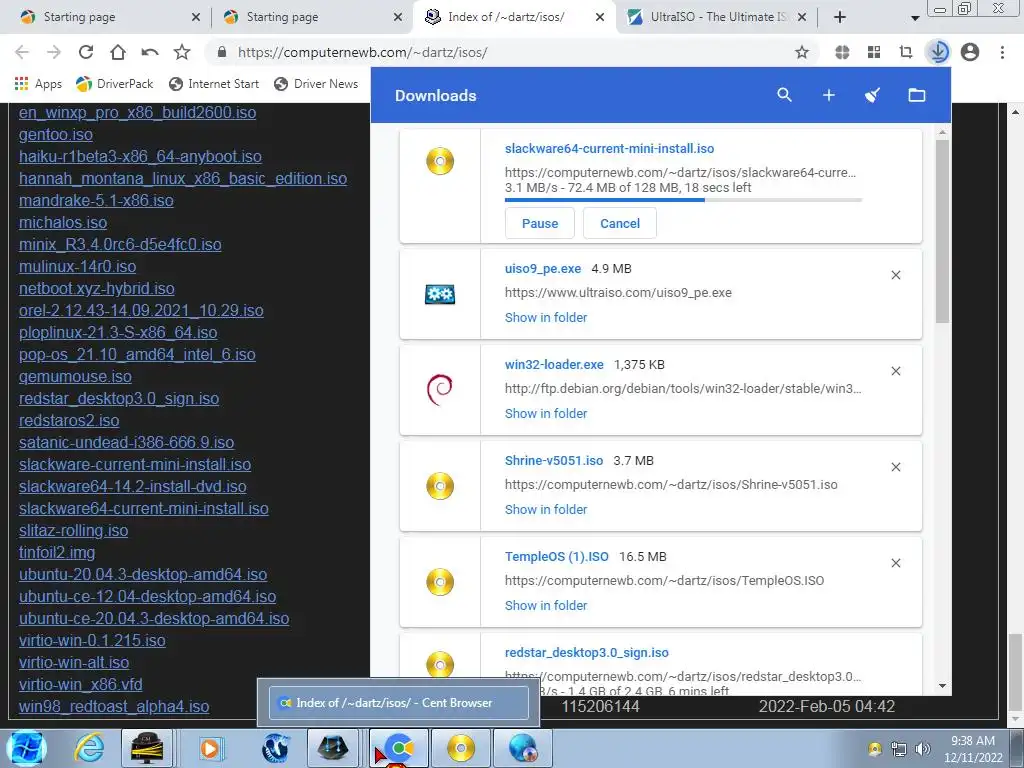
Task: Open the tab list dropdown arrow
Action: tap(915, 18)
